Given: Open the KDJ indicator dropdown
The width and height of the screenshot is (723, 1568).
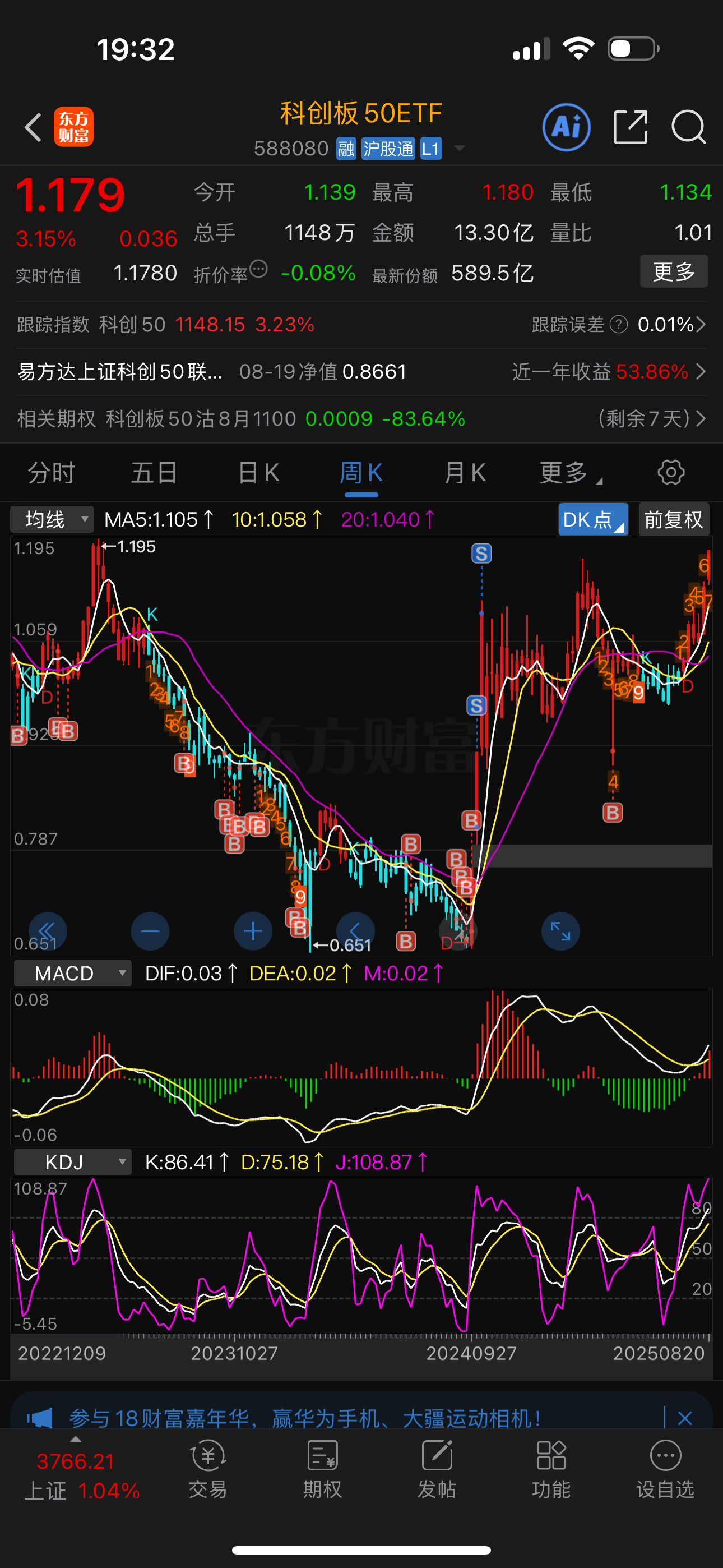Looking at the screenshot, I should tap(72, 1162).
